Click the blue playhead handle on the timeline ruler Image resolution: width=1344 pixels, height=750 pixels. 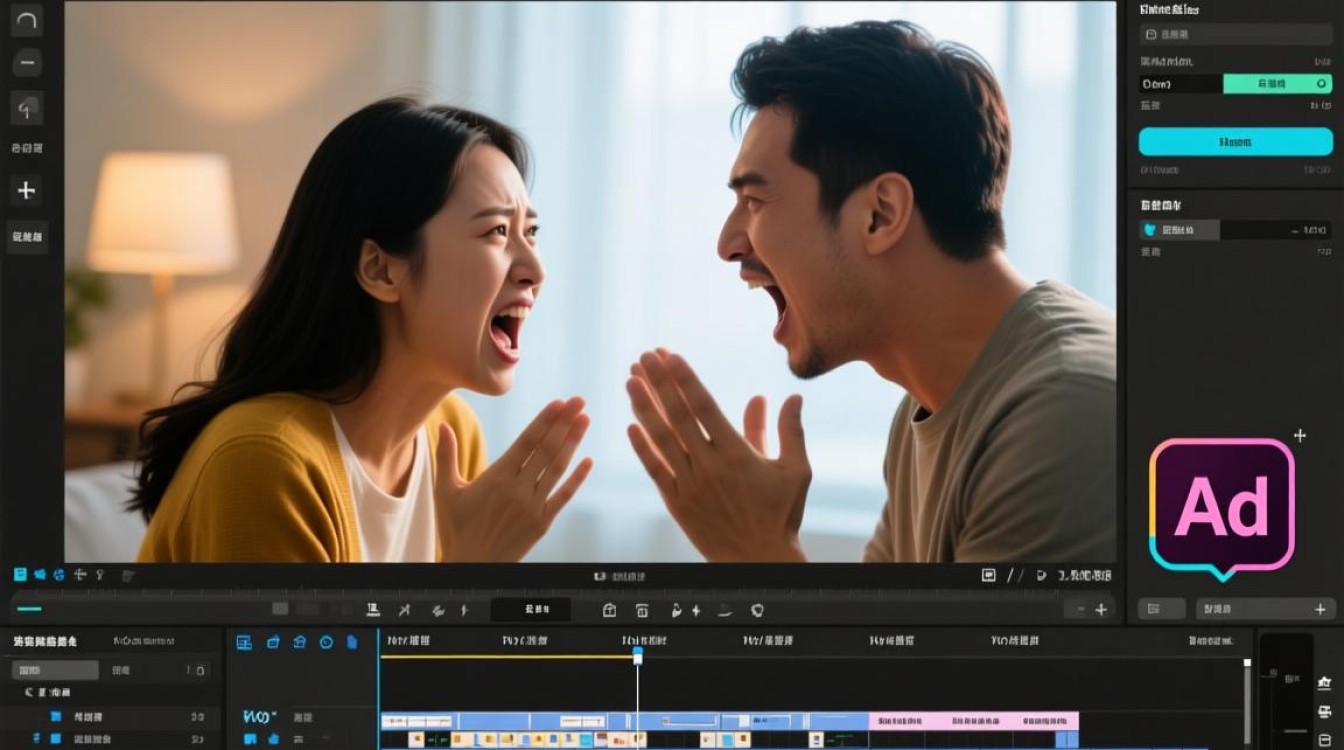[x=637, y=655]
